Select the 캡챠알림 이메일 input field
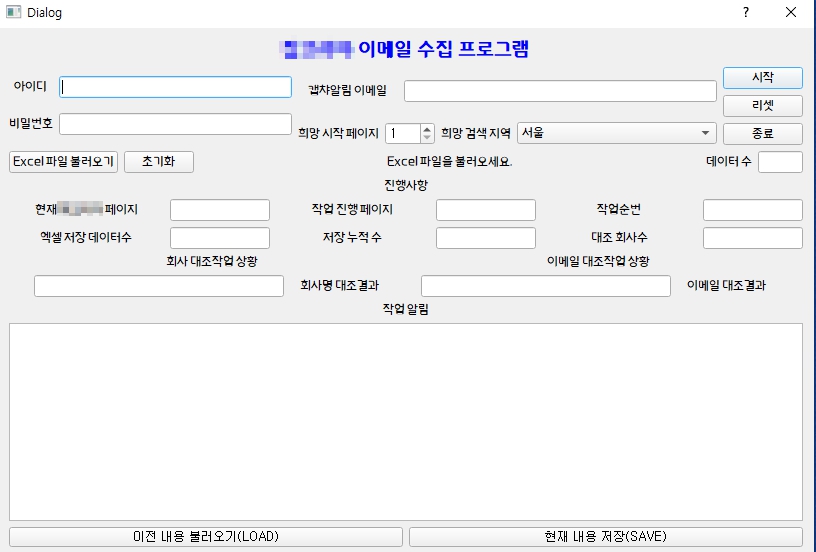Viewport: 816px width, 552px height. coord(560,91)
